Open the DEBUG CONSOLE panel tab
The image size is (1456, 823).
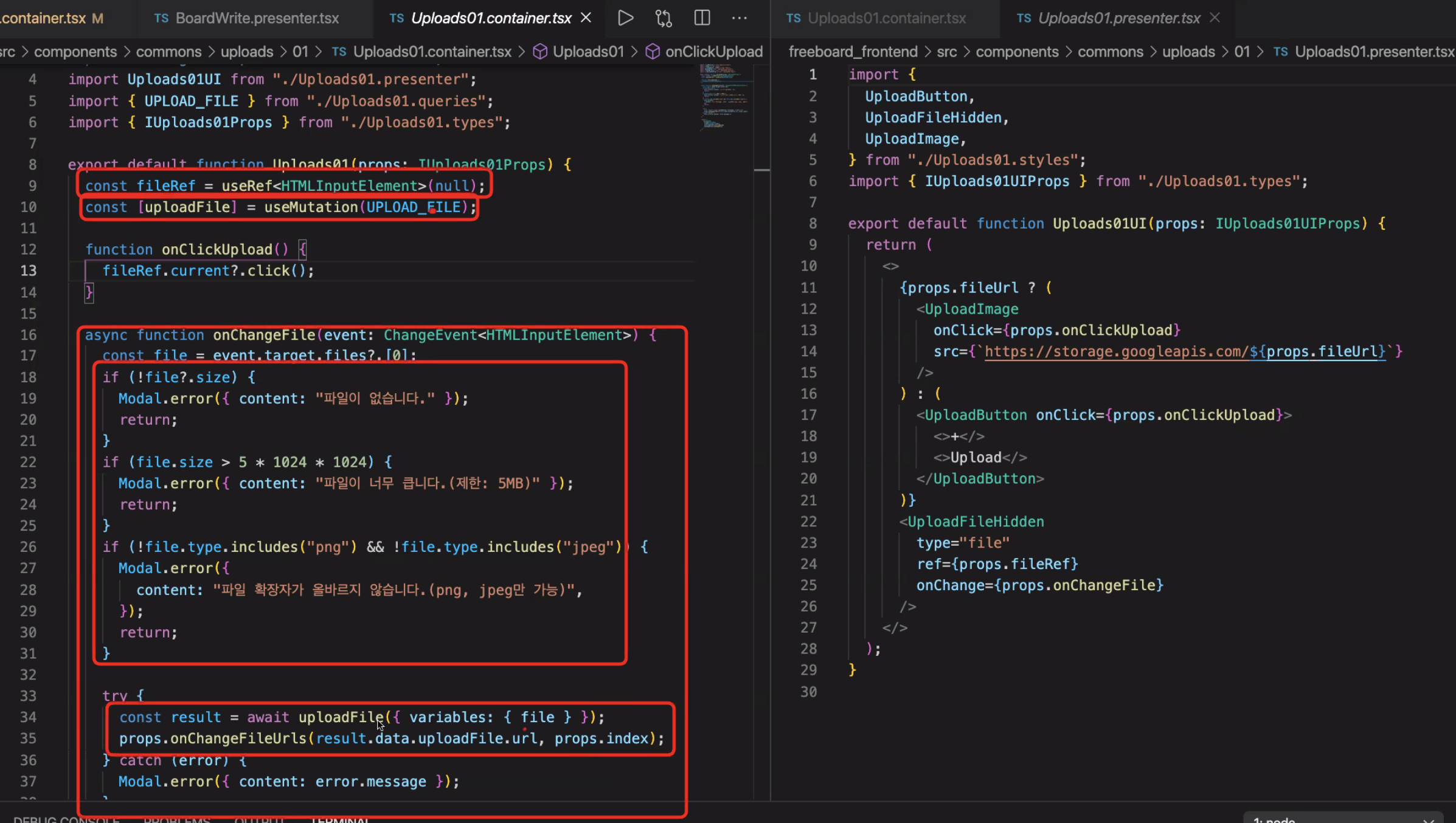[66, 819]
